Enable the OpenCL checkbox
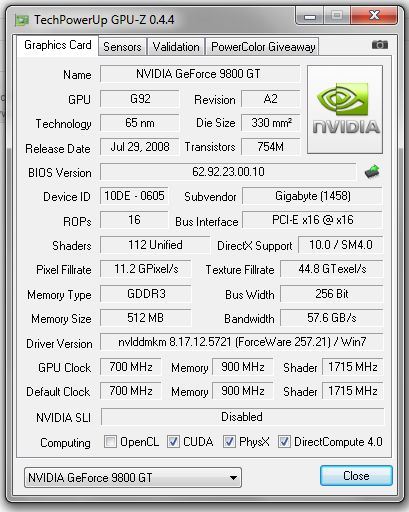The height and width of the screenshot is (512, 409). pyautogui.click(x=110, y=442)
